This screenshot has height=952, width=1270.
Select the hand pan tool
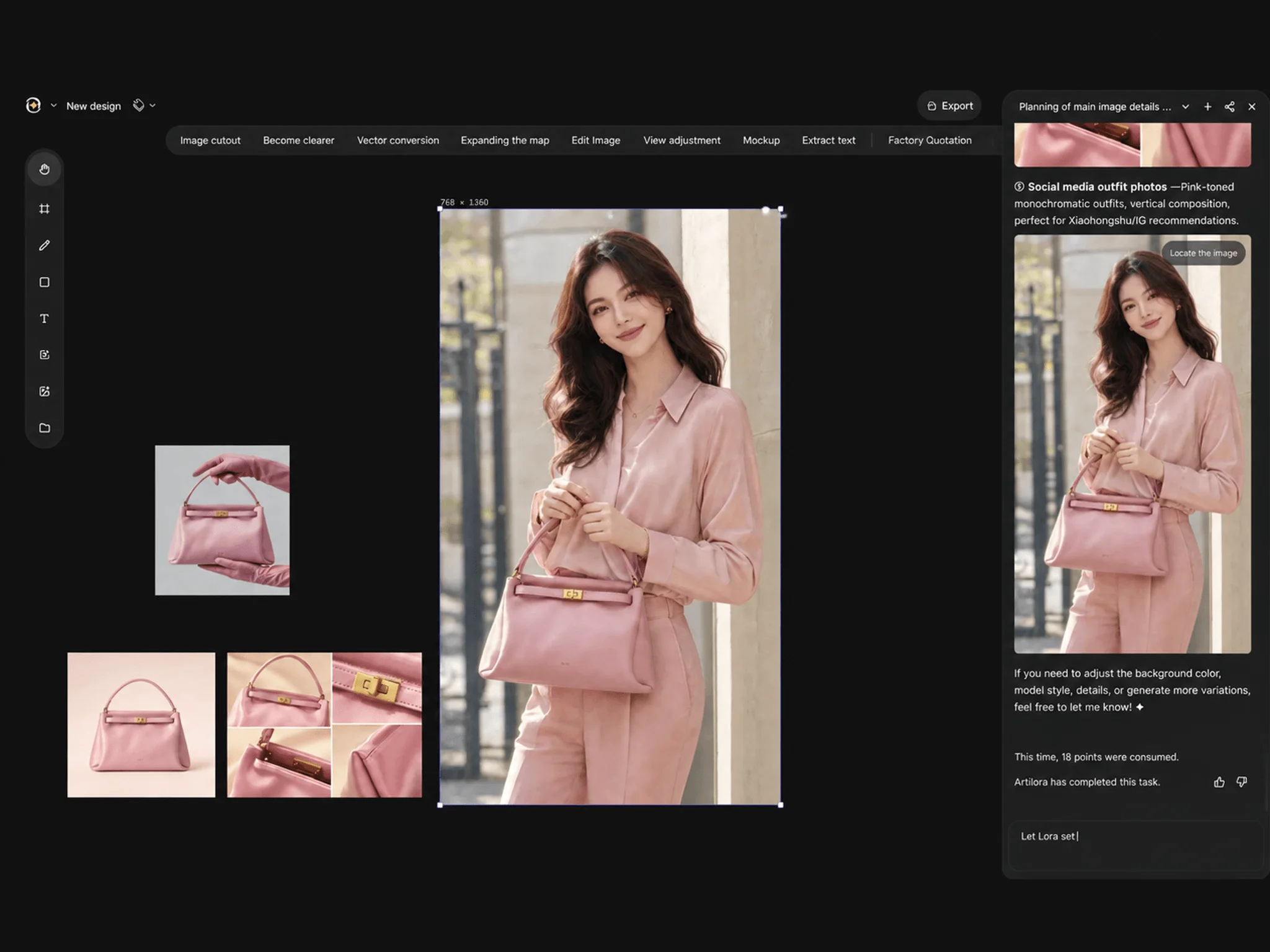point(44,169)
